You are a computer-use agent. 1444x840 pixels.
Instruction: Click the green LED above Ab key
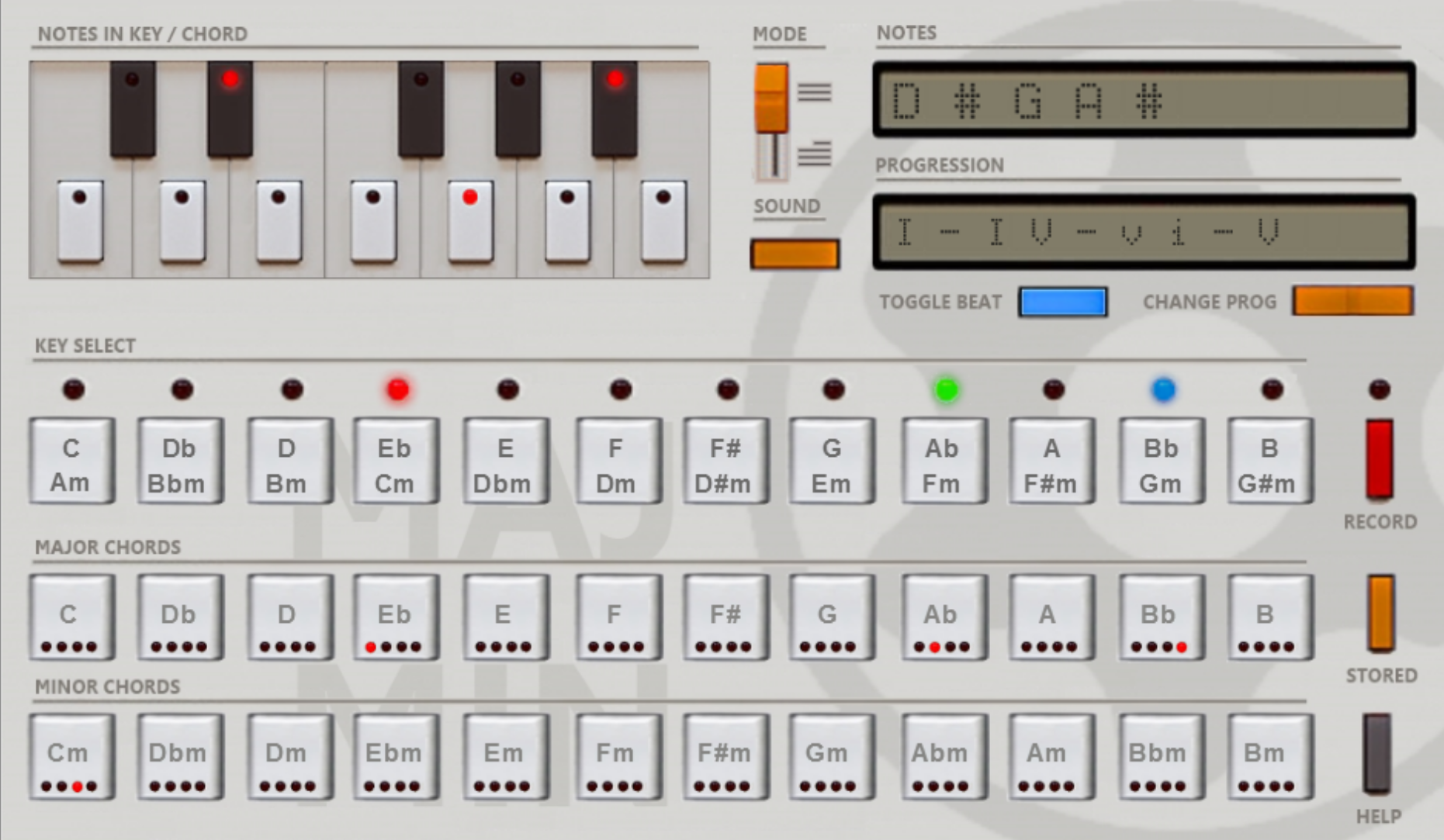(x=946, y=389)
